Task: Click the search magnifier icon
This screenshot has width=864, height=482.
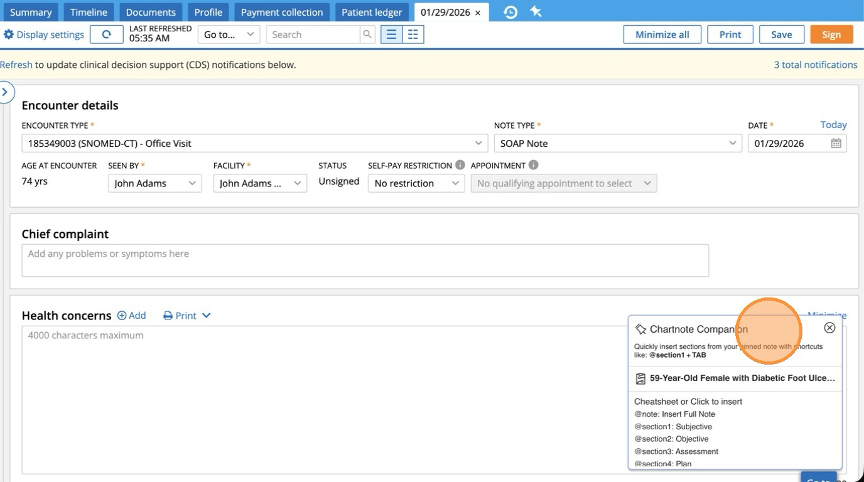Action: (368, 34)
